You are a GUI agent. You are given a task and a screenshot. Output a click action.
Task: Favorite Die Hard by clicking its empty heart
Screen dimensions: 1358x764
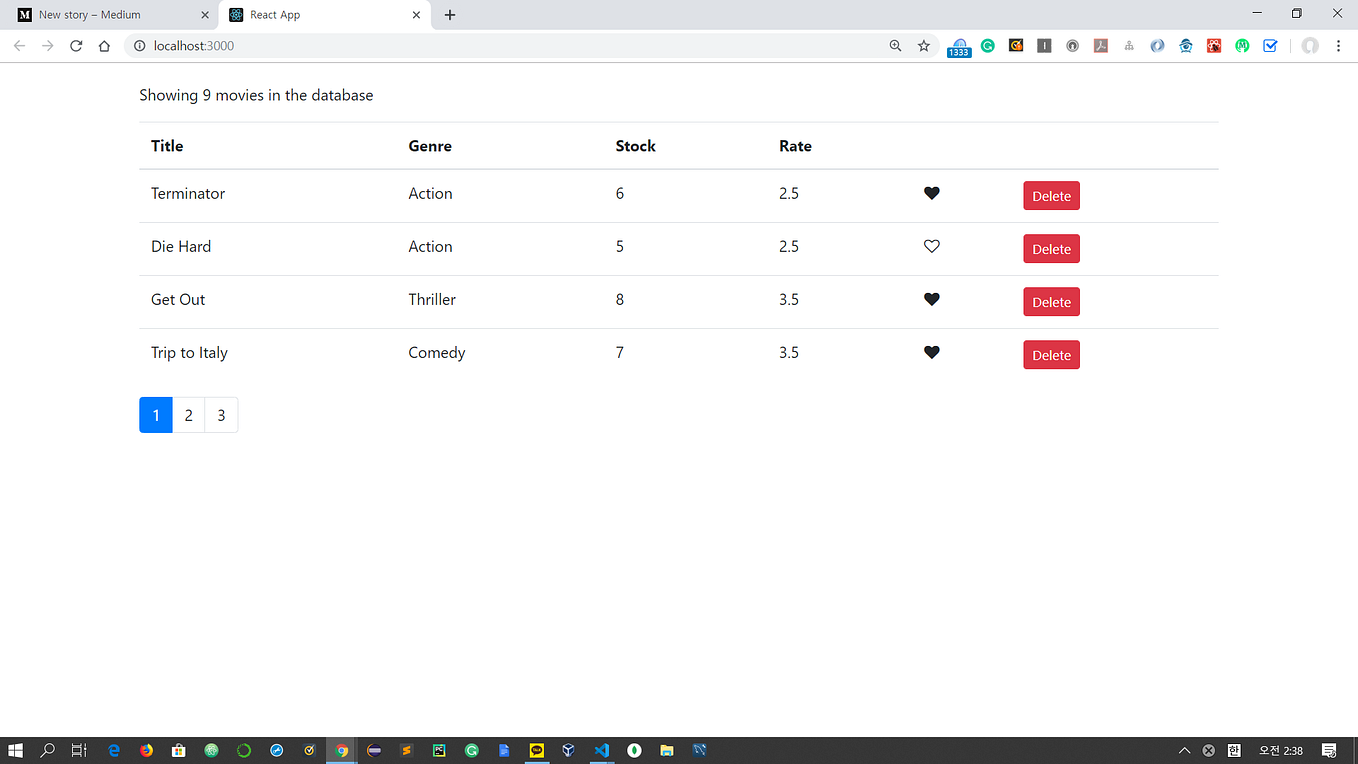tap(931, 246)
